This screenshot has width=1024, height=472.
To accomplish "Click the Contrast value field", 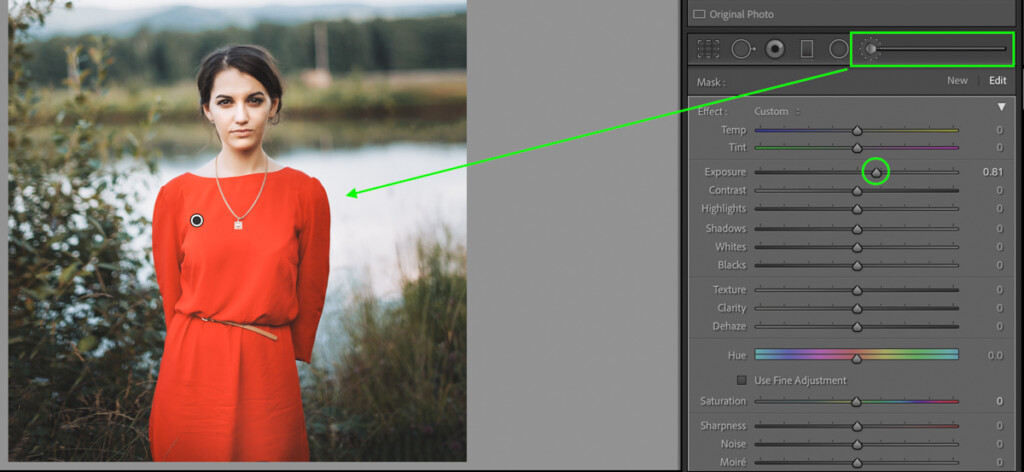I will [x=999, y=191].
